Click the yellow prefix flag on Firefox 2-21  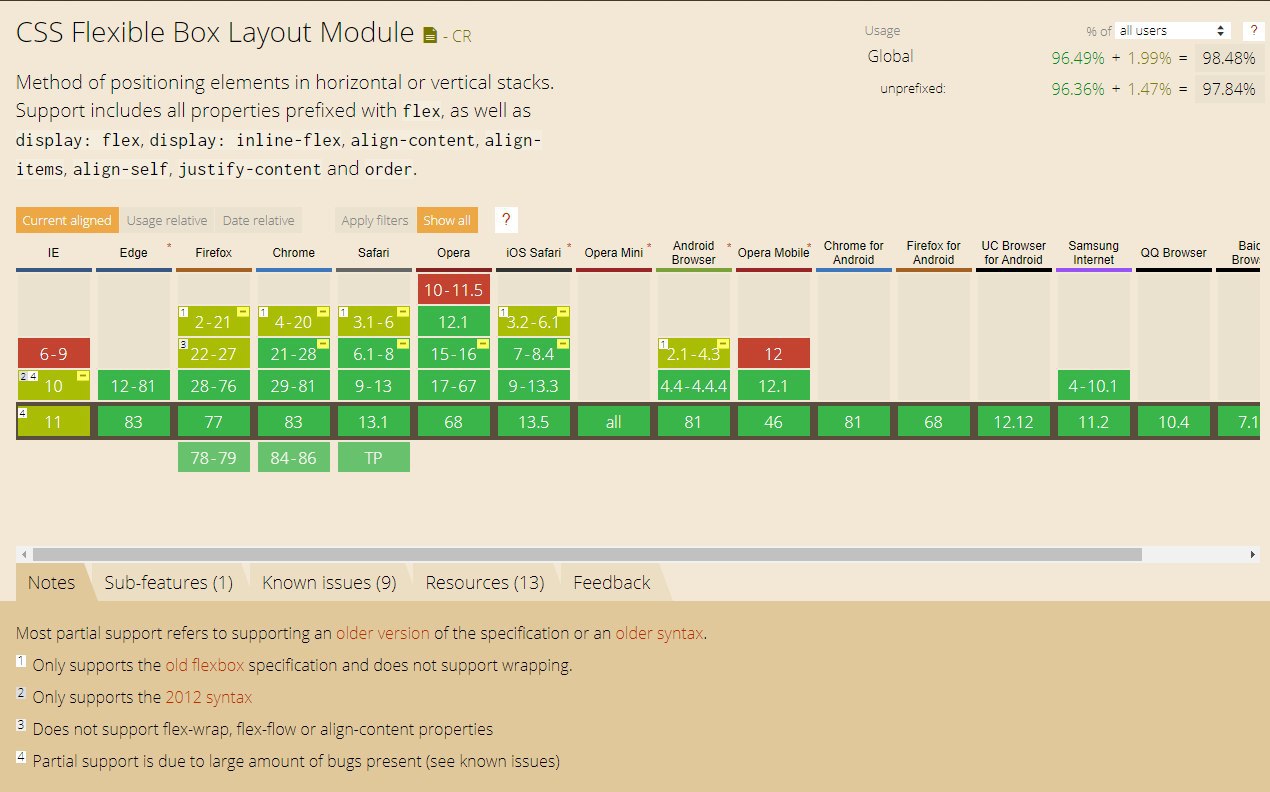point(243,313)
